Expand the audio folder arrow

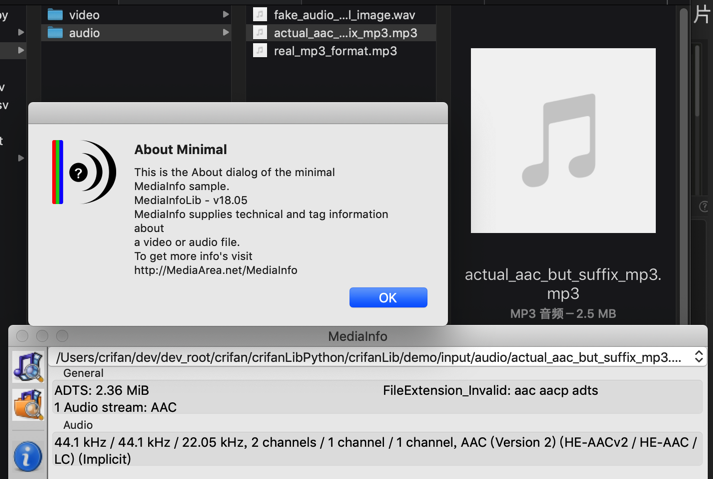tap(226, 32)
